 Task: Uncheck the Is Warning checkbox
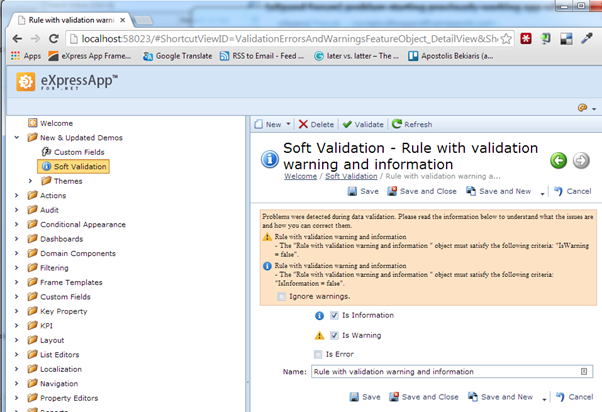coord(334,335)
